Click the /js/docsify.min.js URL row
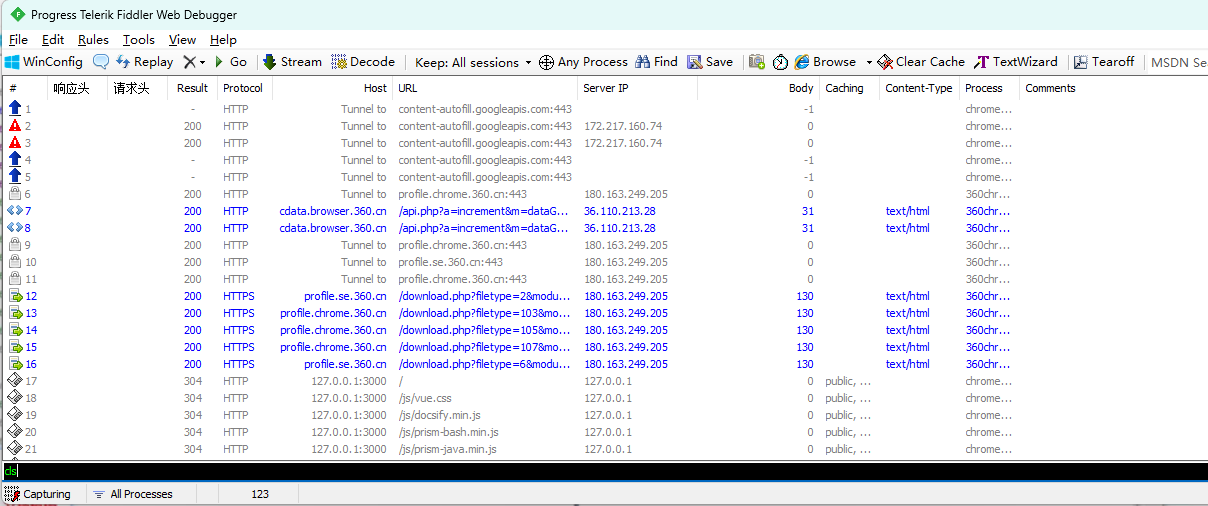Image resolution: width=1208 pixels, height=506 pixels. point(439,415)
